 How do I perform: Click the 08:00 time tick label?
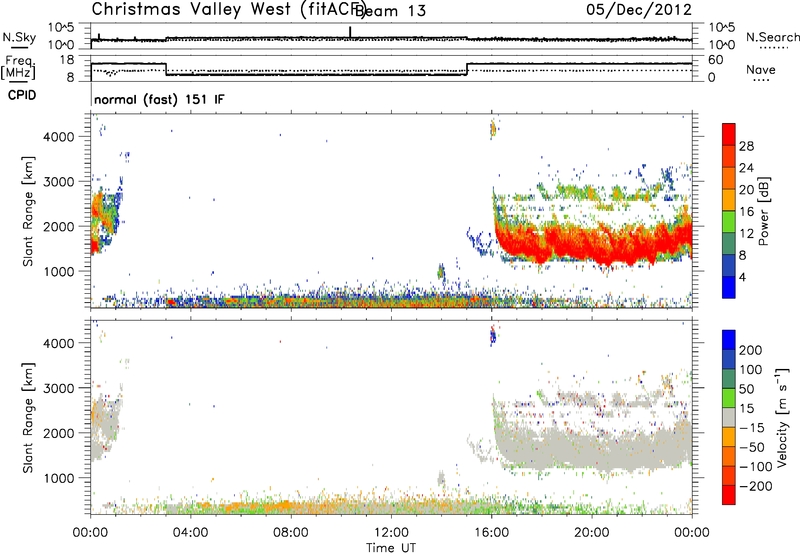click(x=291, y=533)
